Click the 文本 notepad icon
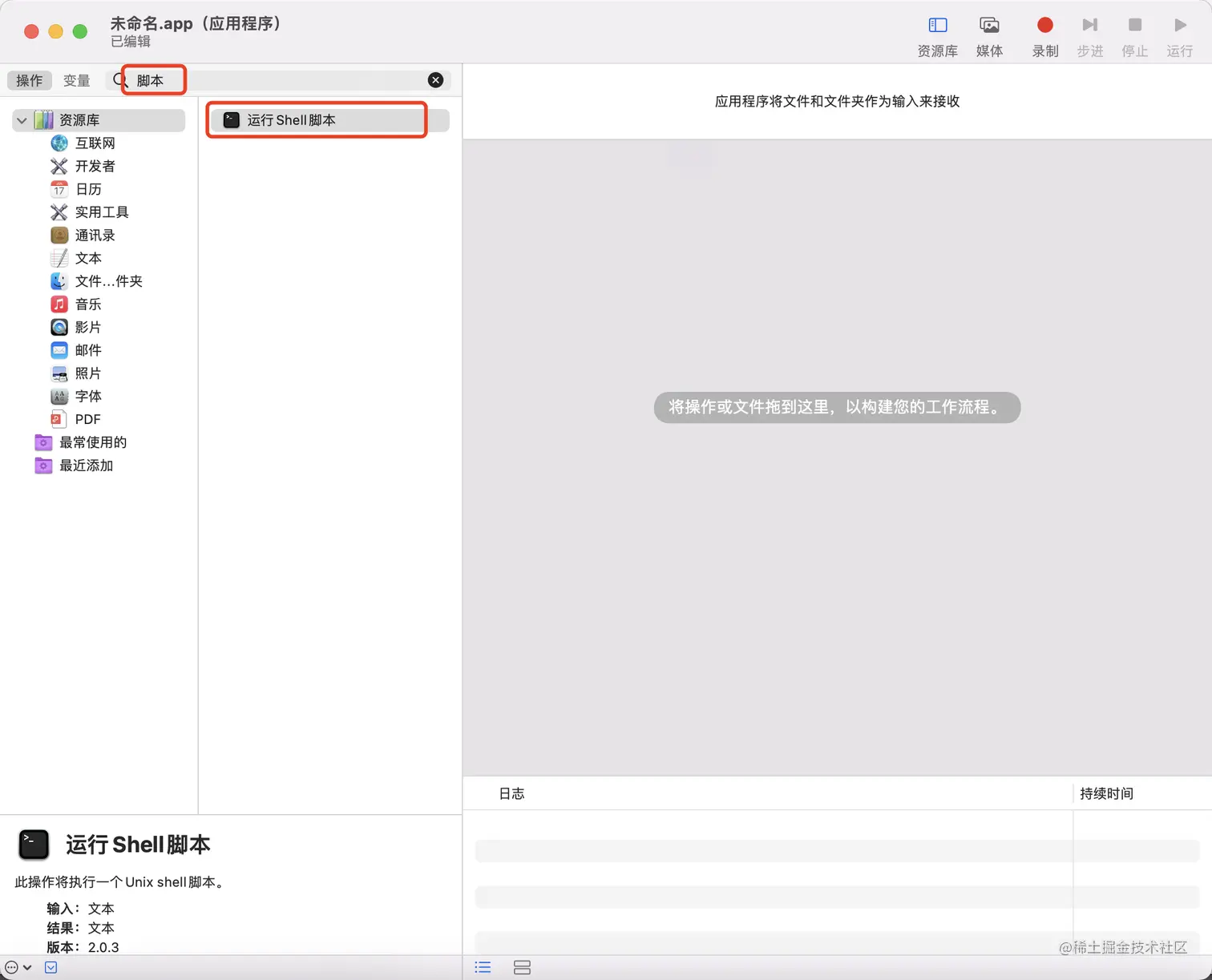1212x980 pixels. pos(59,258)
